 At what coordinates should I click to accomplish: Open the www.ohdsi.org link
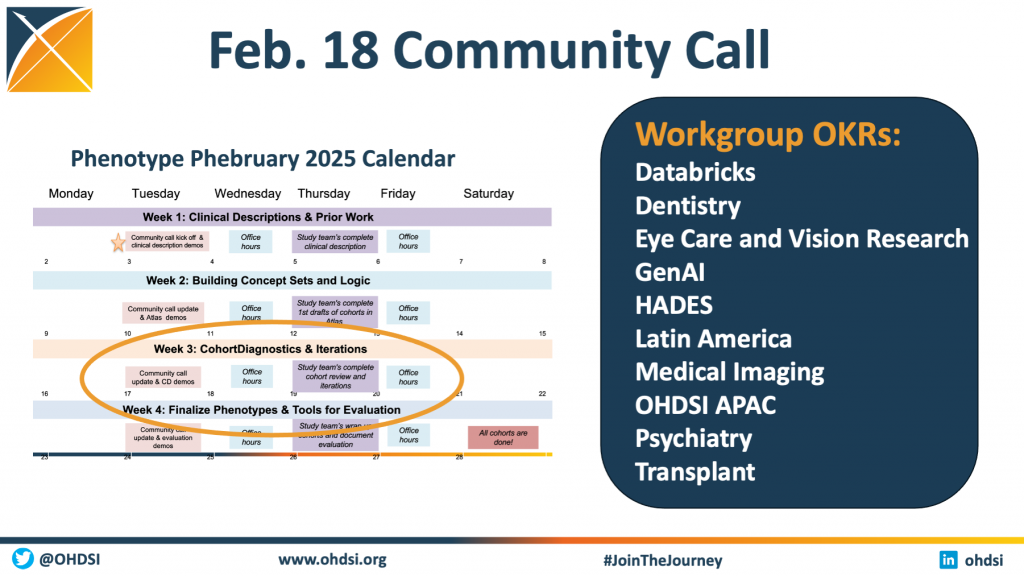[x=332, y=559]
